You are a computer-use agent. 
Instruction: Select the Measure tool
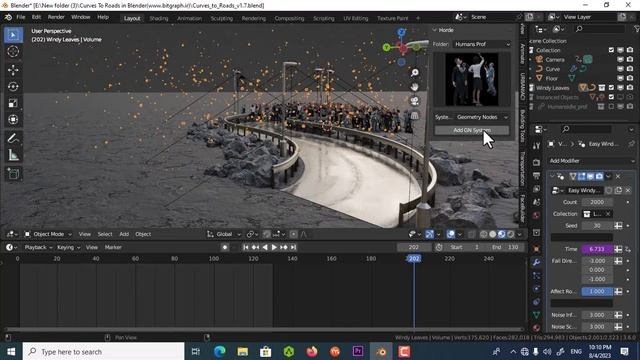tap(13, 155)
